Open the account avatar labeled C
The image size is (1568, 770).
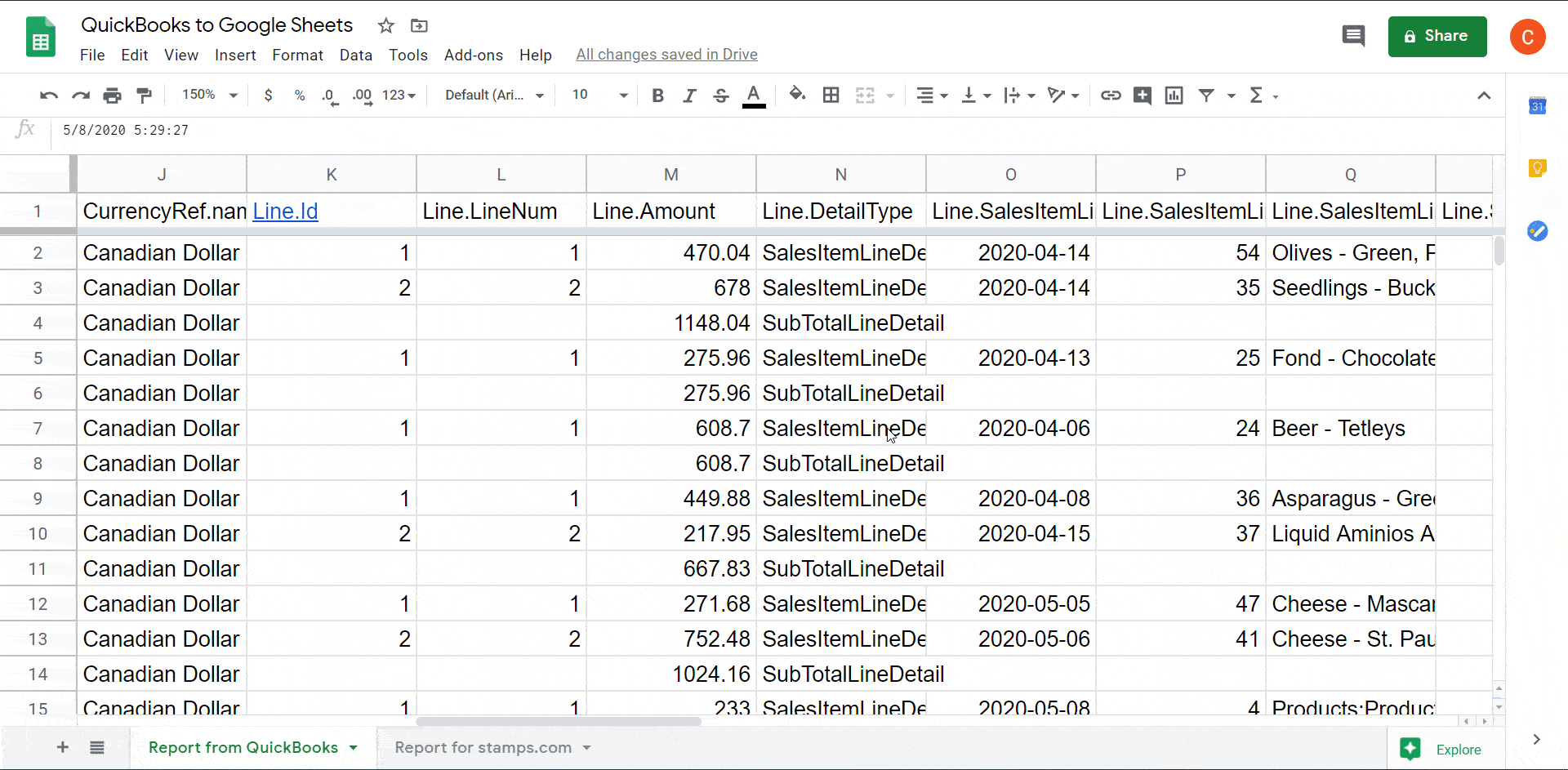click(x=1527, y=37)
